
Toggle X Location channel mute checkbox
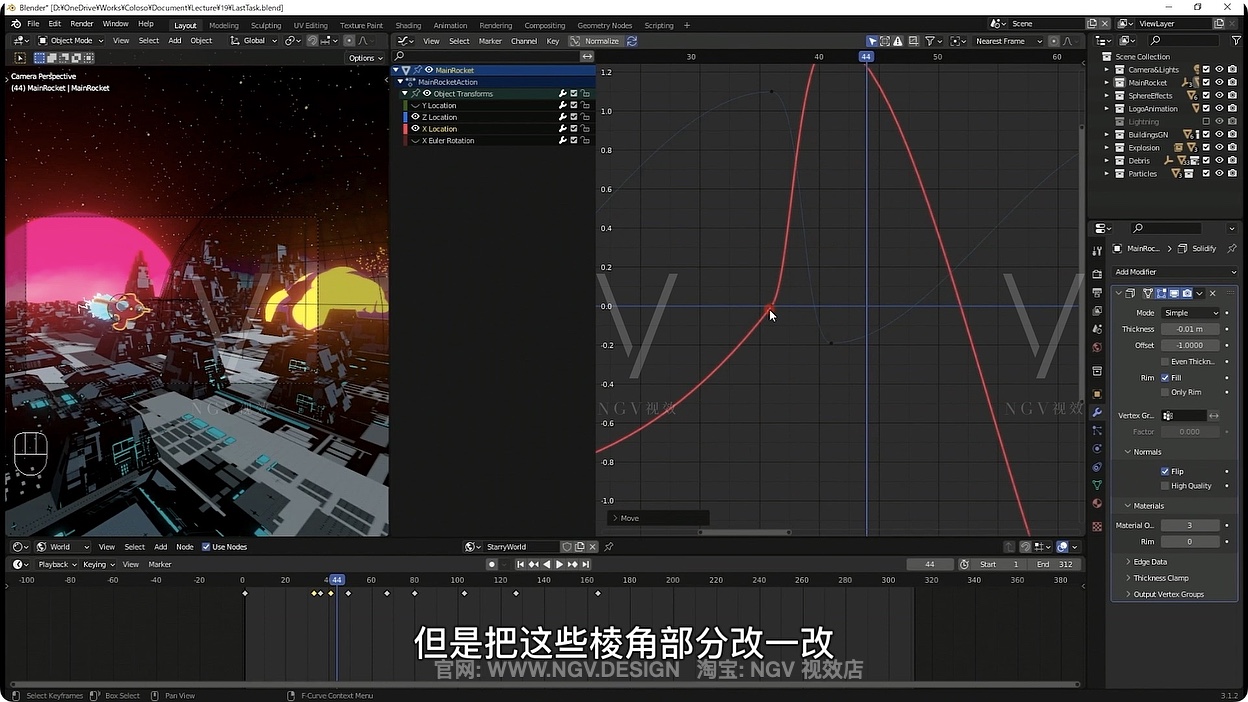[x=574, y=129]
